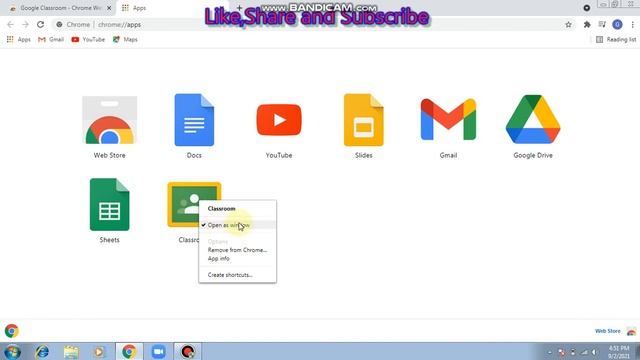
Task: Open the Gmail app icon
Action: pyautogui.click(x=448, y=120)
